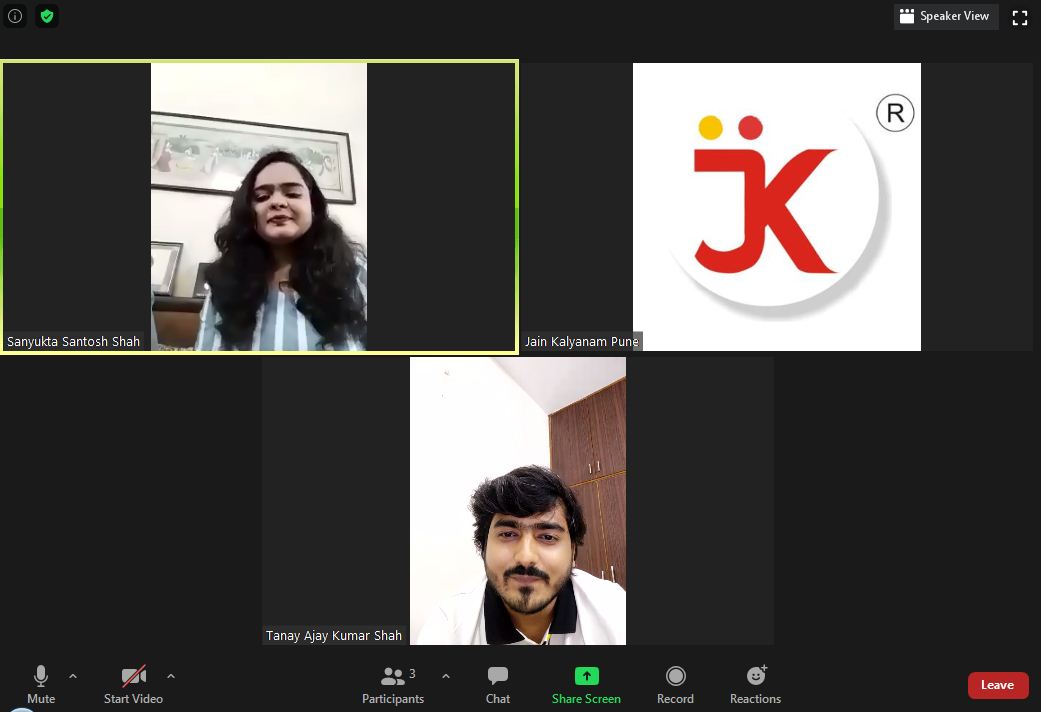Expand participants options arrow
This screenshot has height=712, width=1042.
(446, 676)
